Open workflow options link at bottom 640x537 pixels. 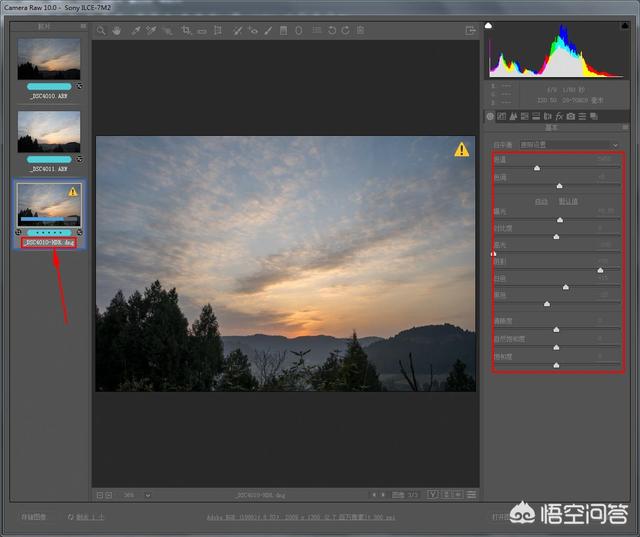coord(300,517)
